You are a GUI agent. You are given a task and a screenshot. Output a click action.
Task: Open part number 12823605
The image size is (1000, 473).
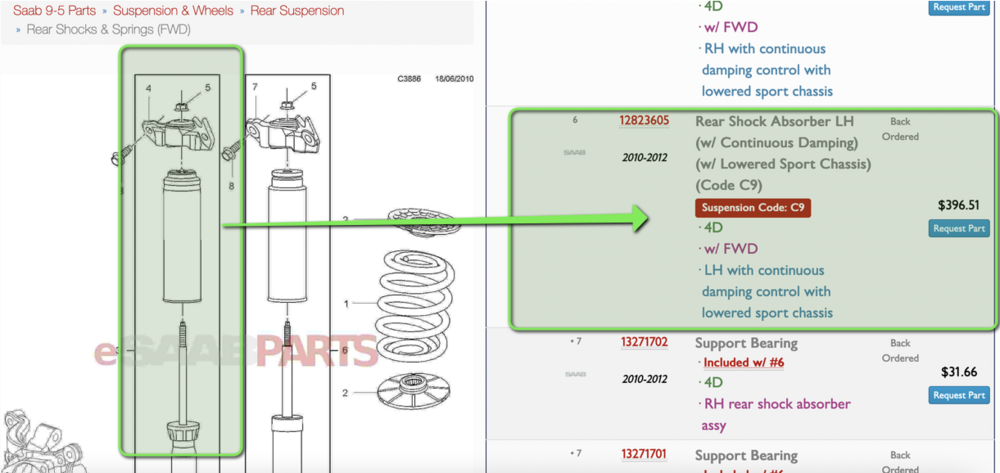point(644,121)
